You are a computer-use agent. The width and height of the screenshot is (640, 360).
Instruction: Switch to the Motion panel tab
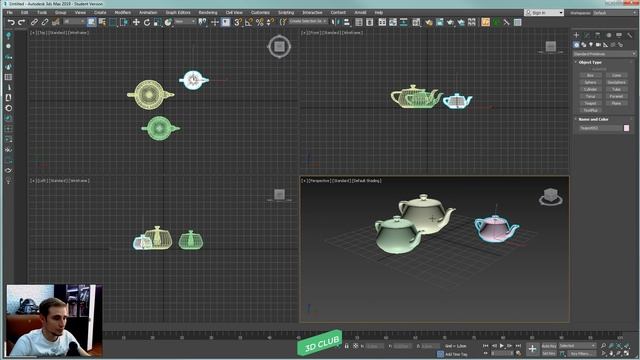point(608,35)
